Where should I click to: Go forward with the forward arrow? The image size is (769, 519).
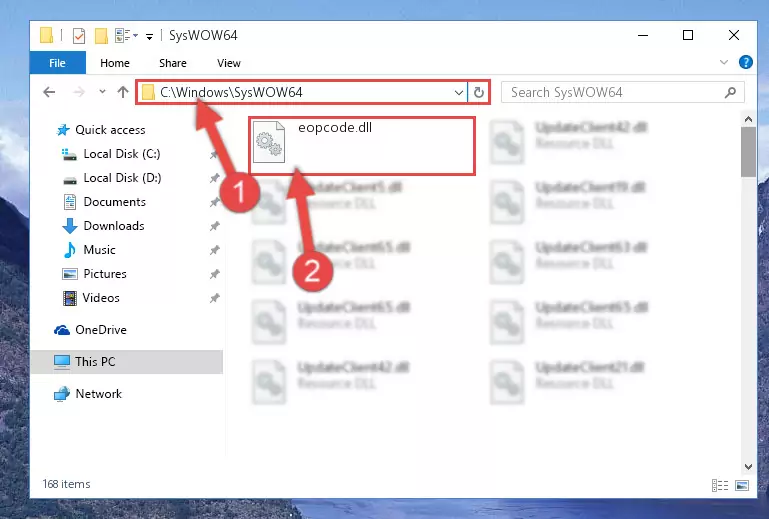[x=78, y=92]
